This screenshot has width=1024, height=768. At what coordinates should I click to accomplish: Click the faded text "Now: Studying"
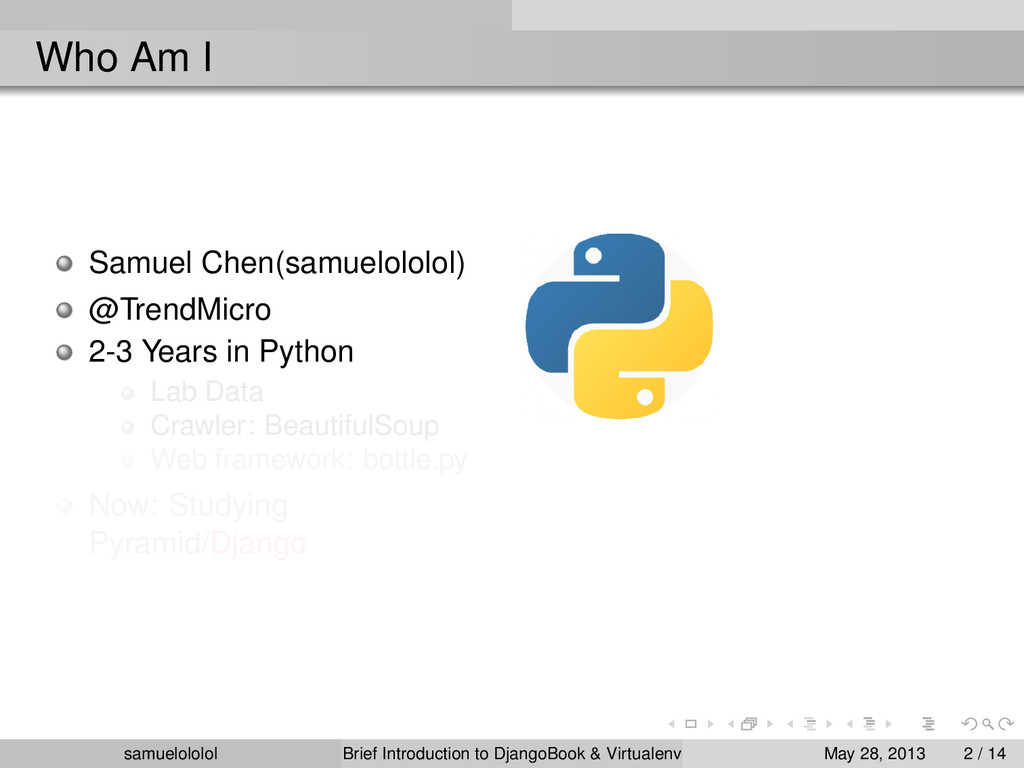pos(188,506)
